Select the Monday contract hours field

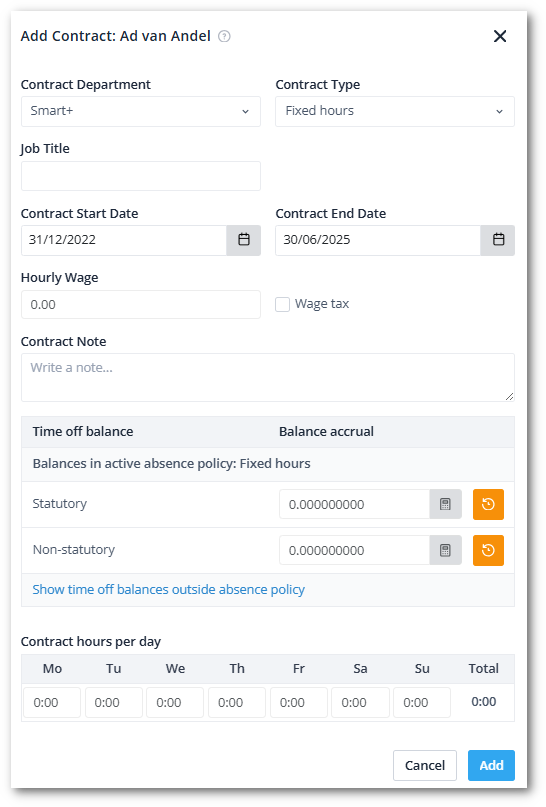coord(52,703)
